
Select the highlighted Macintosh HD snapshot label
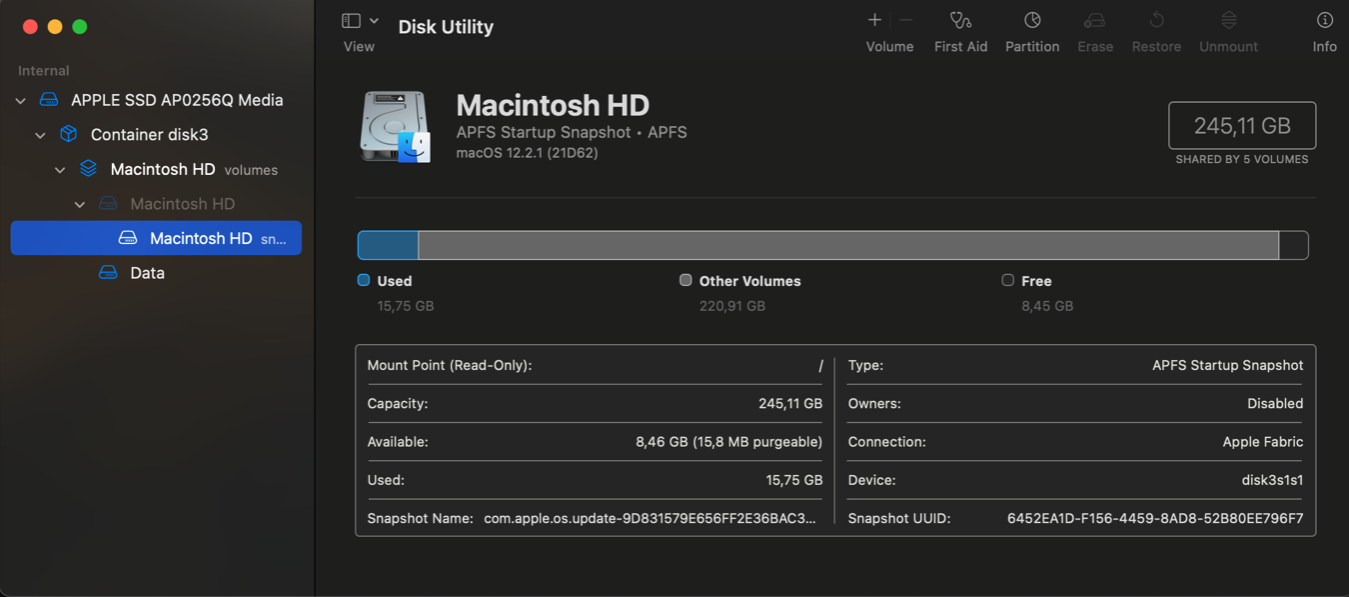tap(201, 238)
